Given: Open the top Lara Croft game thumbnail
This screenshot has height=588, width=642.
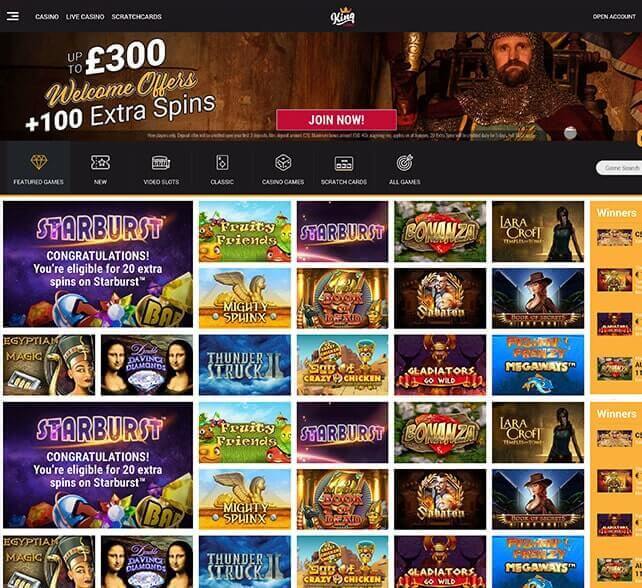Looking at the screenshot, I should [x=538, y=231].
